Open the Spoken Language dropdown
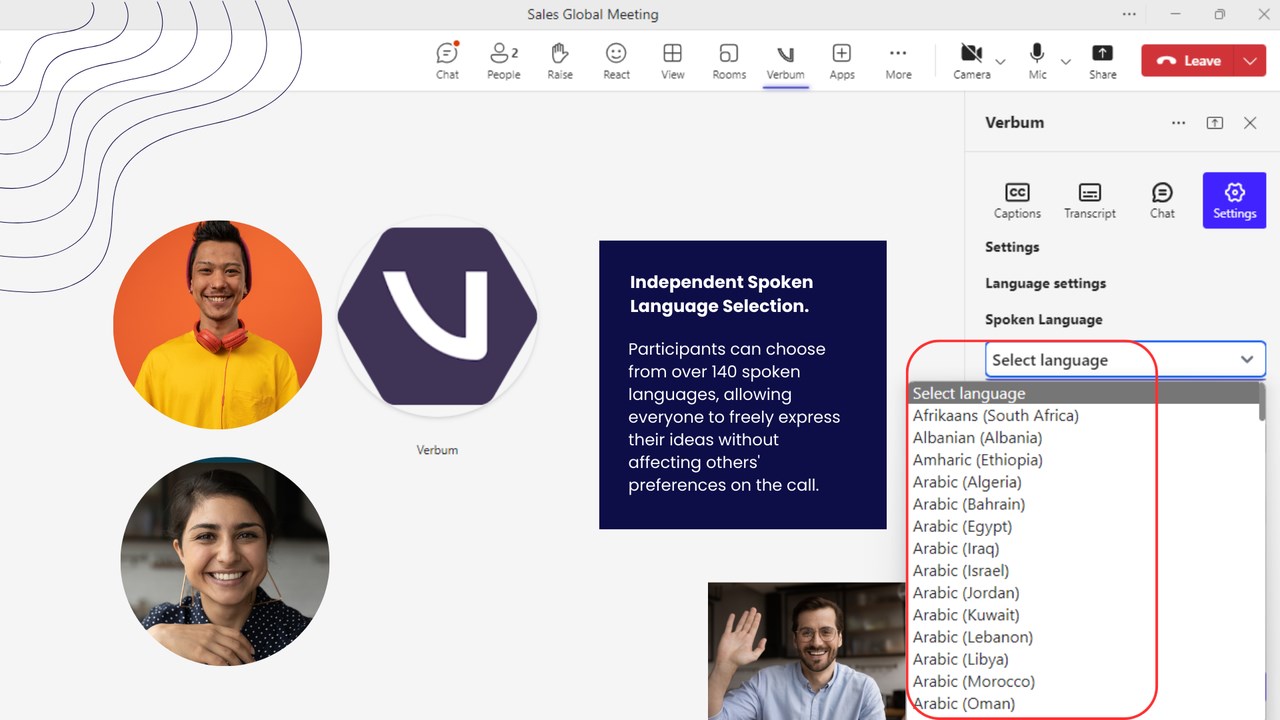 pyautogui.click(x=1125, y=360)
